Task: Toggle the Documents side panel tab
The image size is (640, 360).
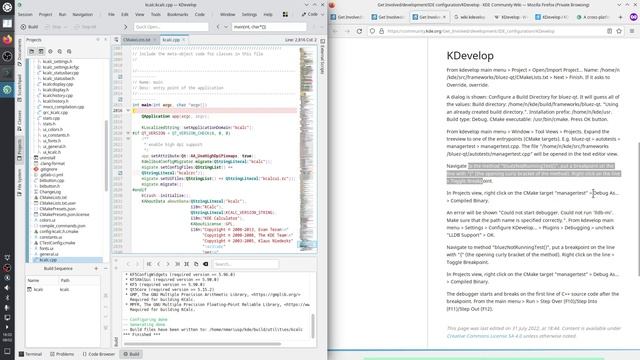Action: 19,53
